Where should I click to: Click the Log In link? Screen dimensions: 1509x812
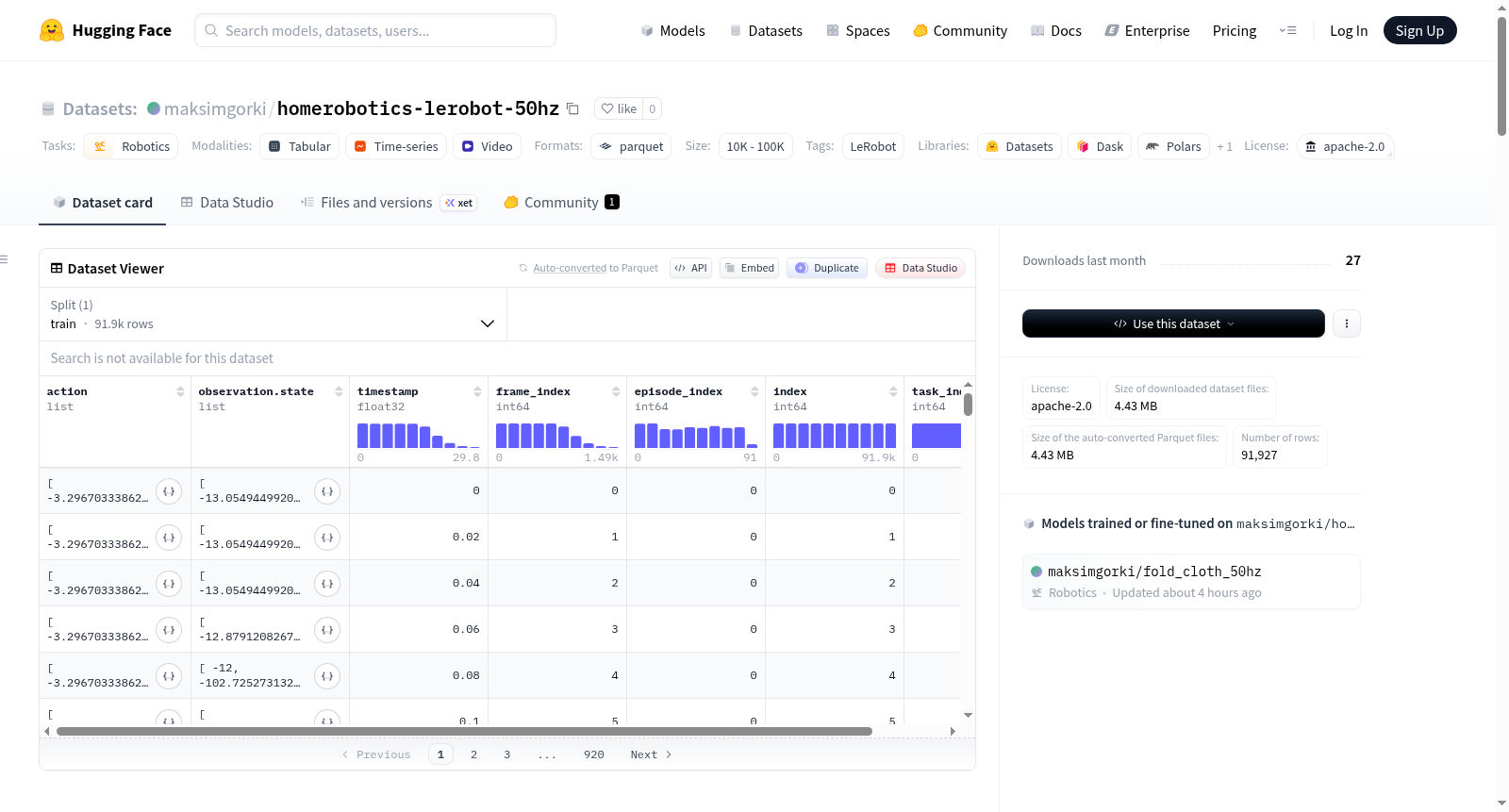tap(1349, 31)
